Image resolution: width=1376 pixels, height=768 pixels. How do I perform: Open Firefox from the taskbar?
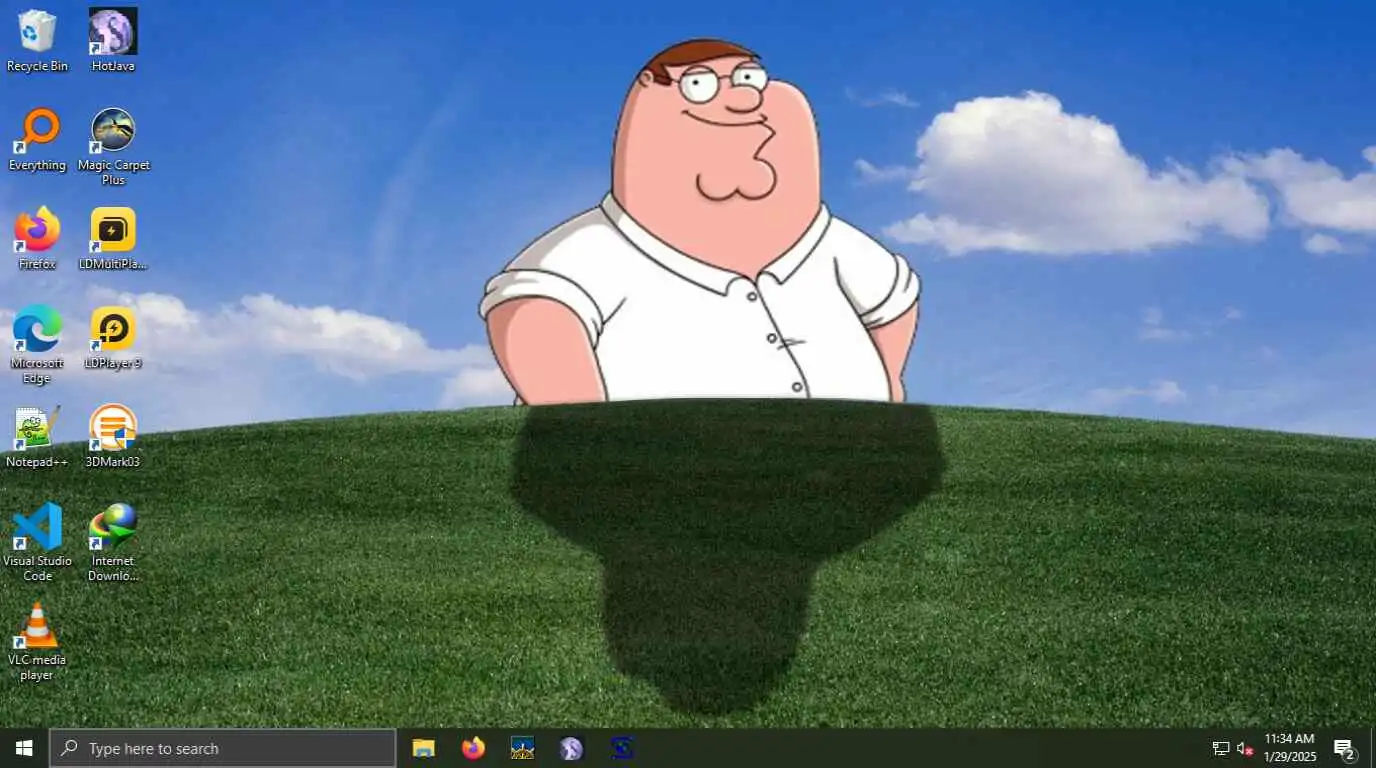coord(473,748)
